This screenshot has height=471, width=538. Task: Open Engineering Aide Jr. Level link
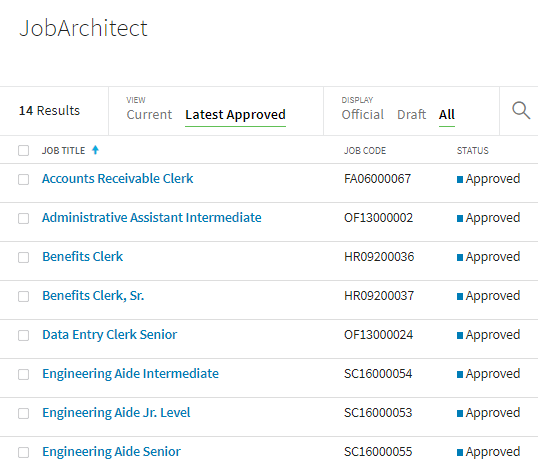click(x=116, y=413)
